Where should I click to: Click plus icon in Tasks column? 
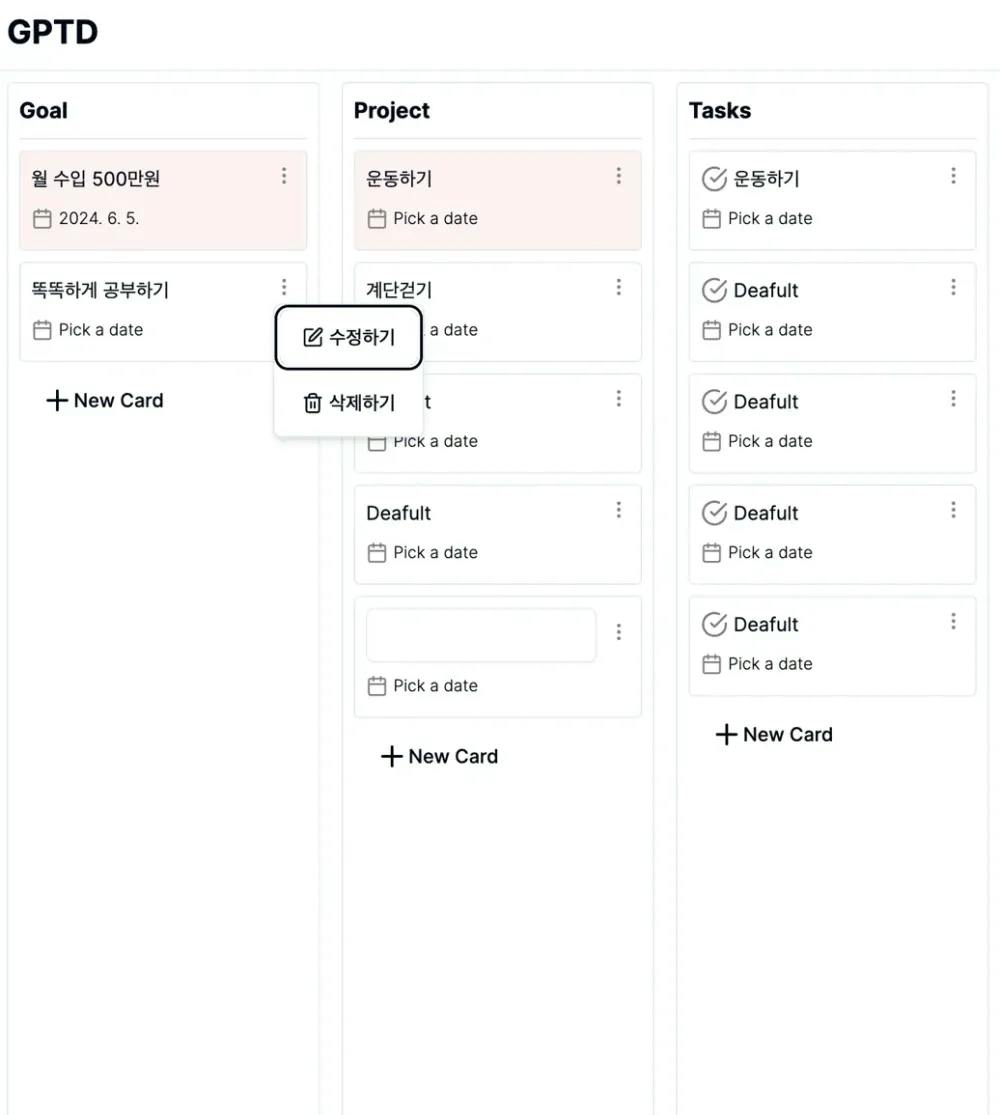point(726,735)
